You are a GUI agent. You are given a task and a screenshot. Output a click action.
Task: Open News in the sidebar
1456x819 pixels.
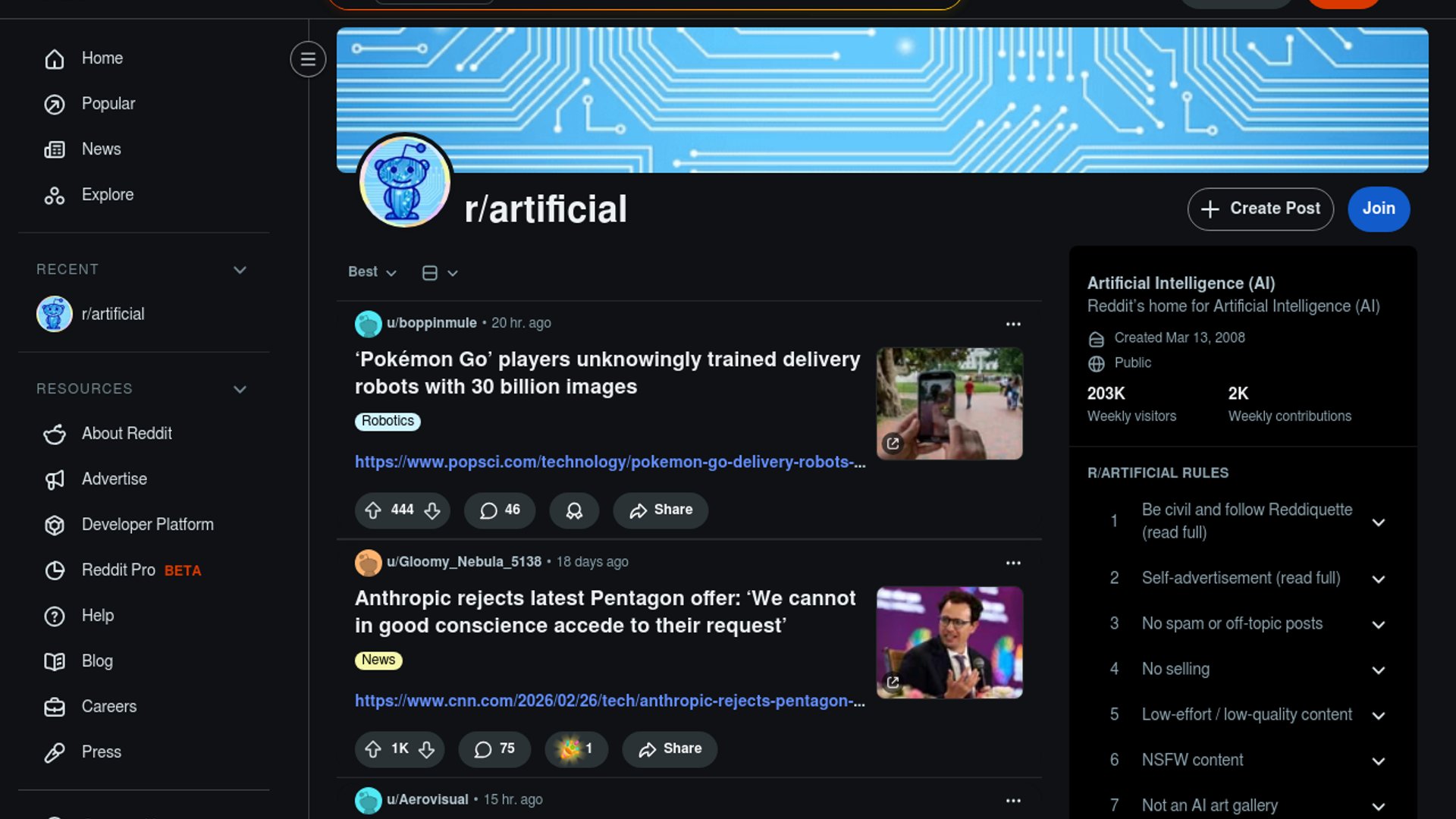coord(101,149)
